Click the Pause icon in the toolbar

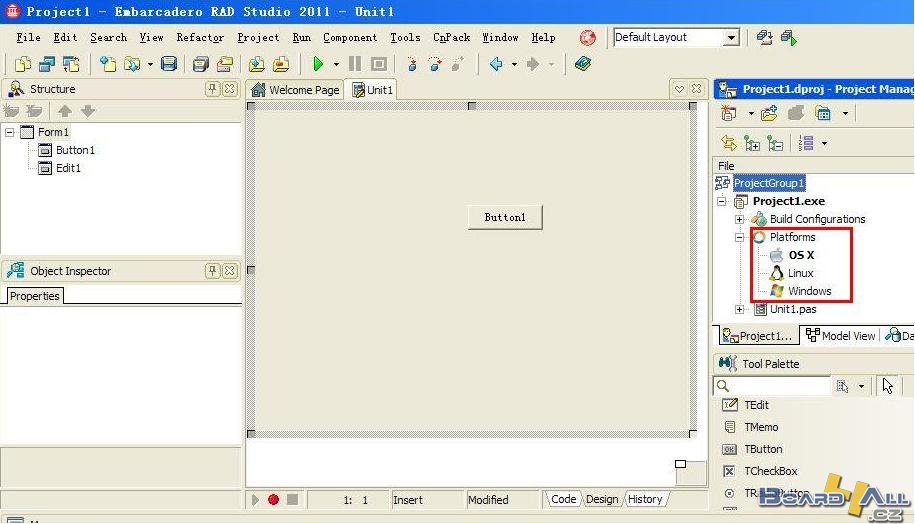(355, 64)
